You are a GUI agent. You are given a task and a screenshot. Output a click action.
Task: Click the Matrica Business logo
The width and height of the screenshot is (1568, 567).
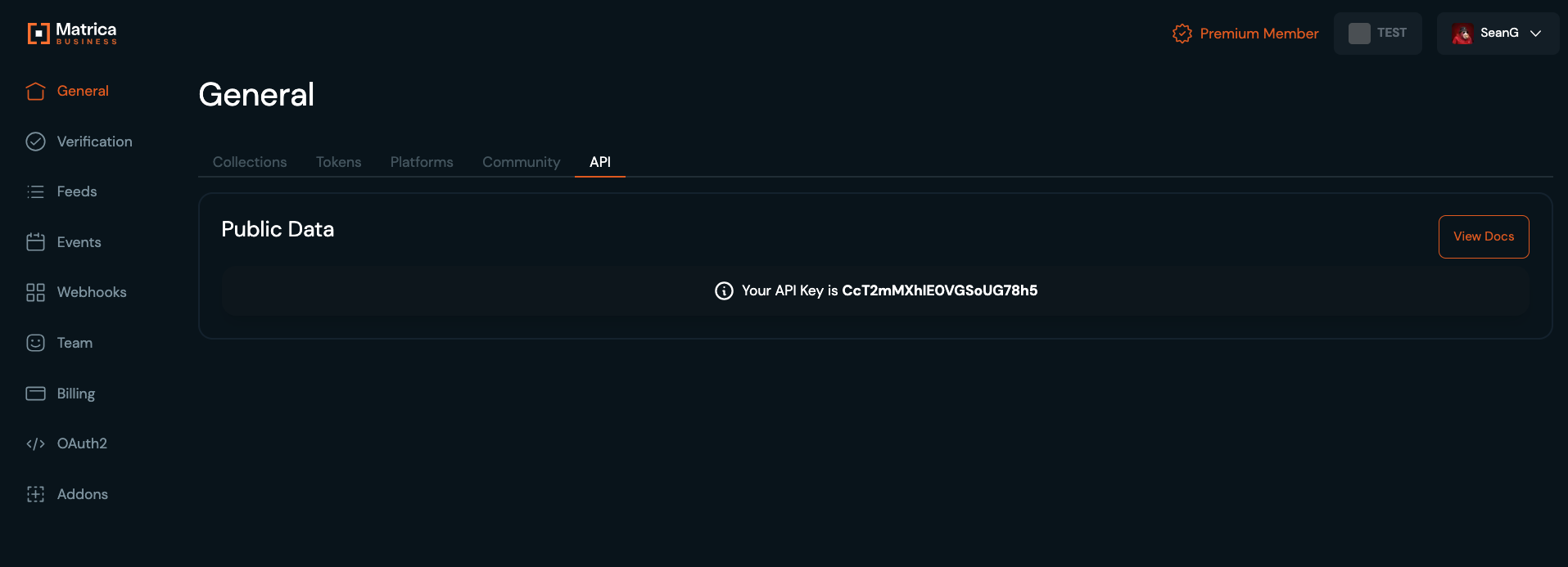coord(72,33)
